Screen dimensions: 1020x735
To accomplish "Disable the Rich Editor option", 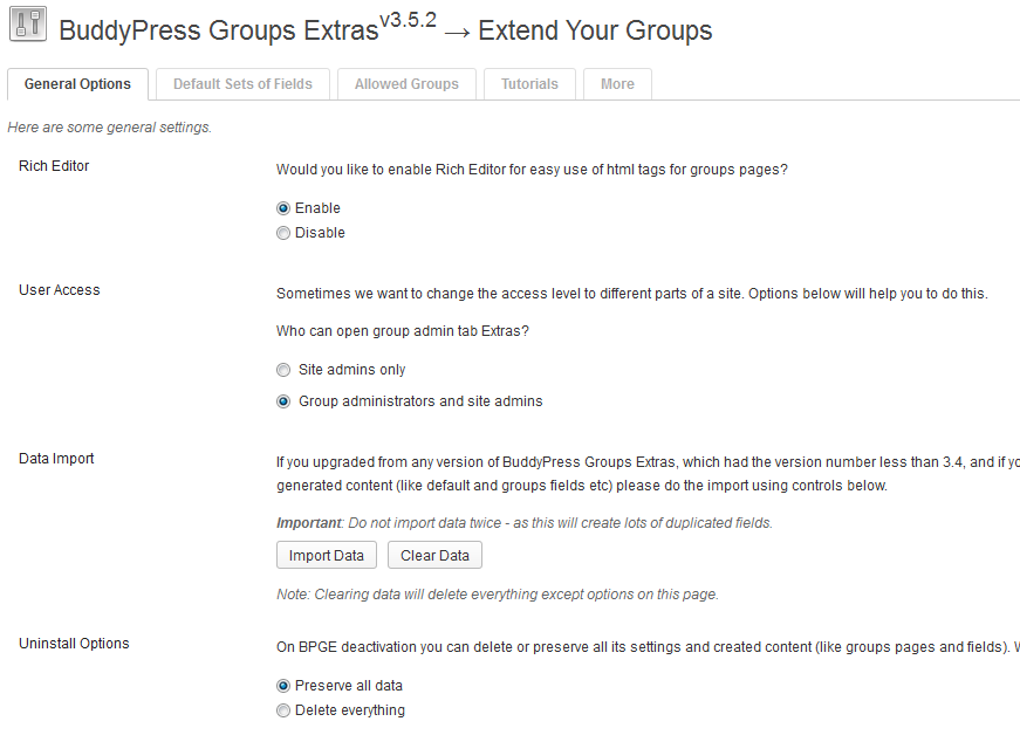I will tap(283, 232).
